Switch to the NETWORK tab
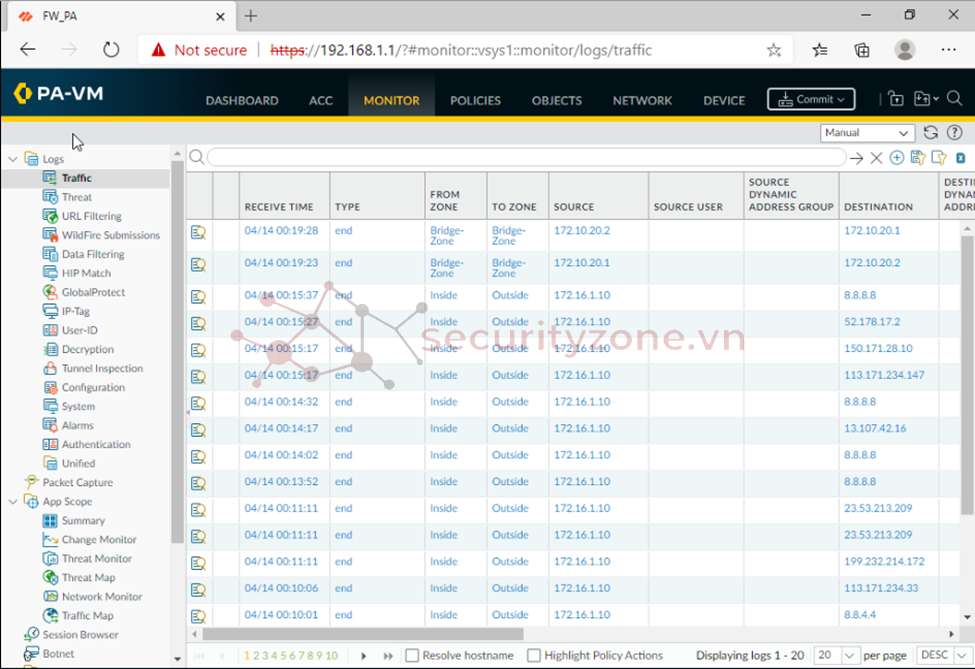975x669 pixels. 642,101
